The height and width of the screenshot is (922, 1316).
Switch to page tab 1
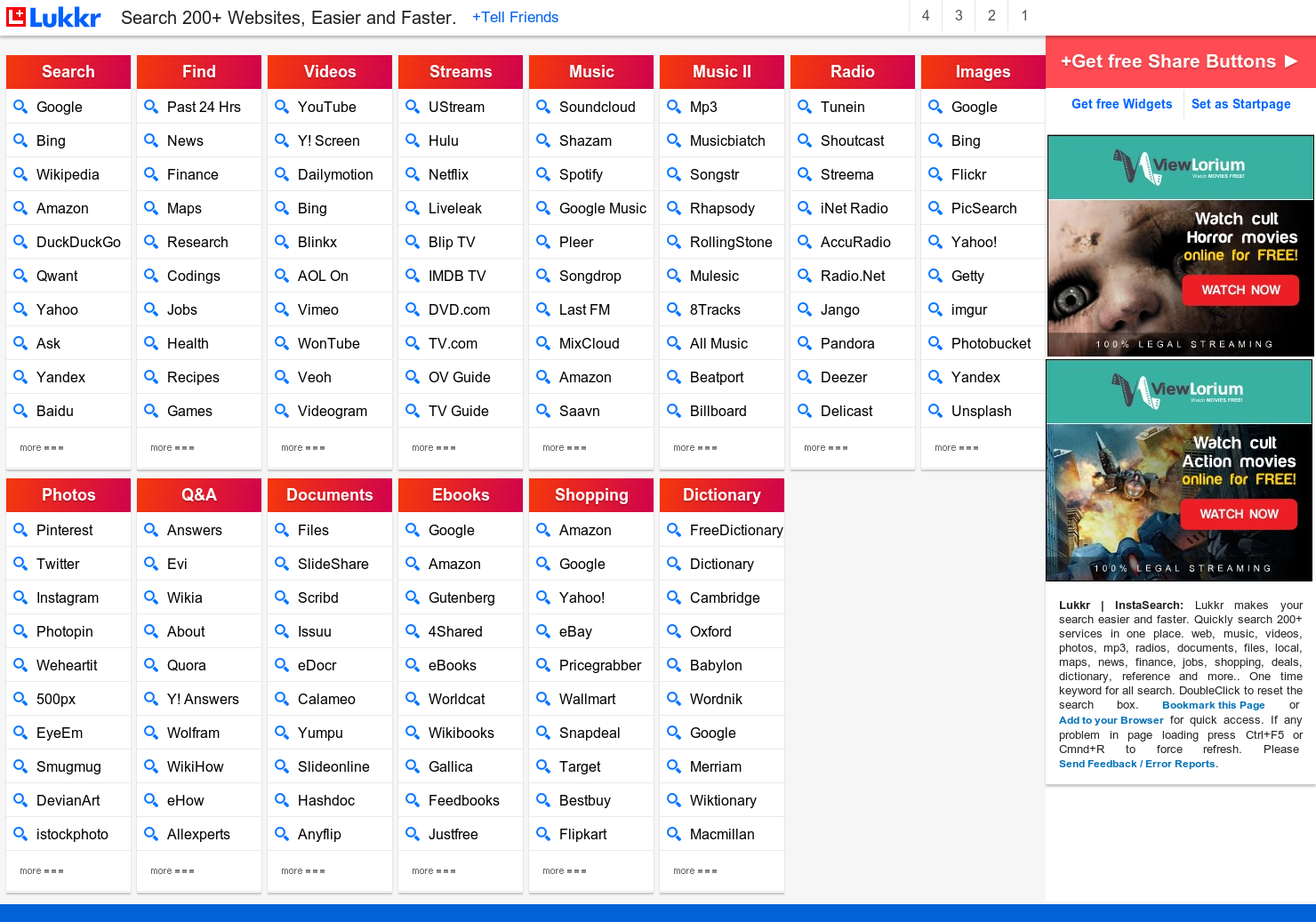click(1024, 16)
